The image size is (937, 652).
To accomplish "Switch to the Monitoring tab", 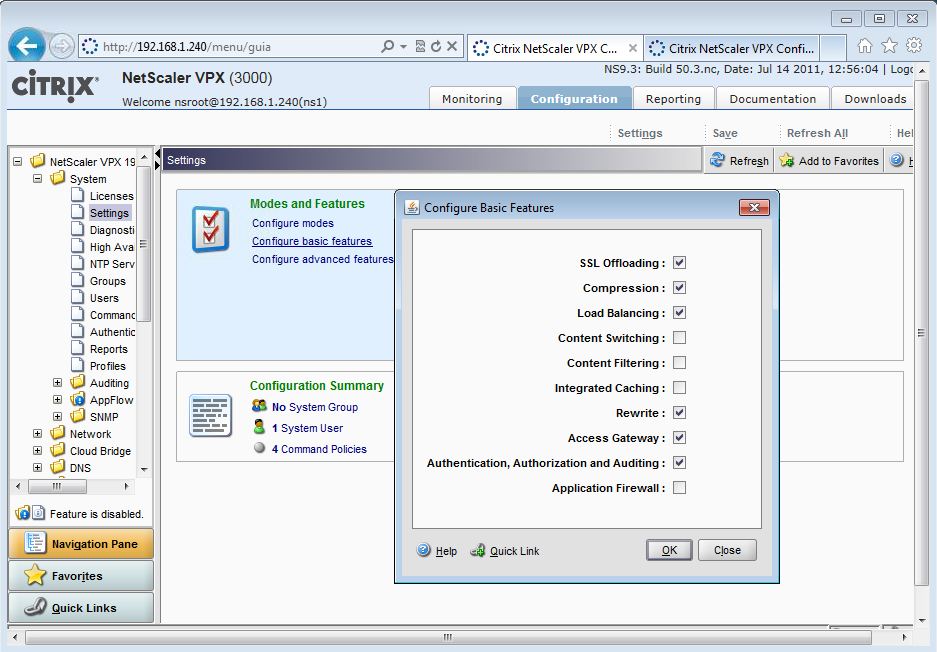I will click(x=472, y=99).
